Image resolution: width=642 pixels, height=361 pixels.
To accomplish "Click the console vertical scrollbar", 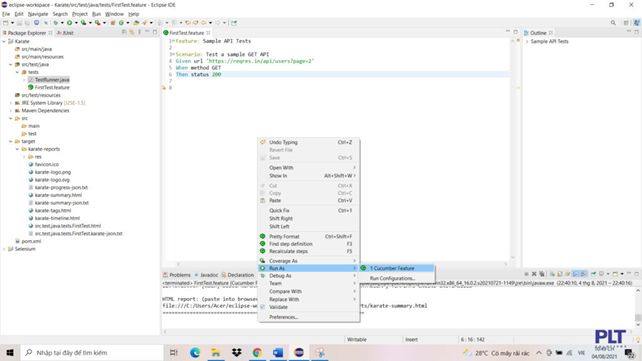I will tap(638, 307).
